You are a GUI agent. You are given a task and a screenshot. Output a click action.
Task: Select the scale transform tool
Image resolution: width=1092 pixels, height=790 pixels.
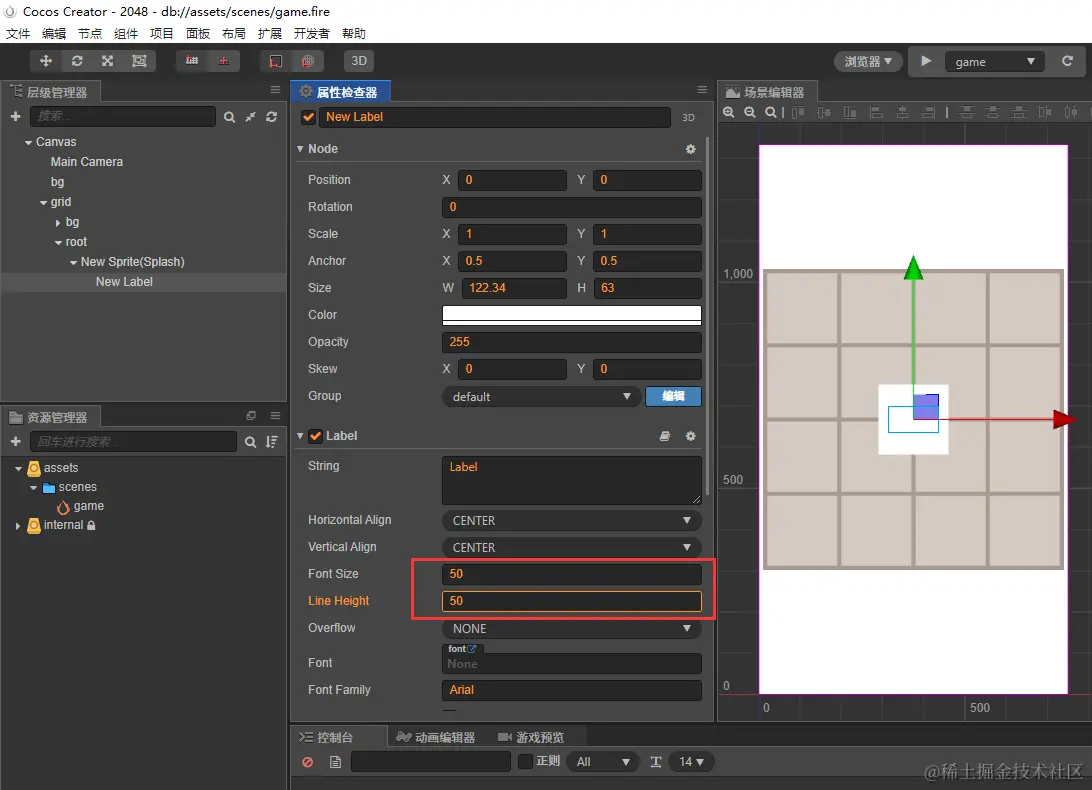click(x=107, y=61)
